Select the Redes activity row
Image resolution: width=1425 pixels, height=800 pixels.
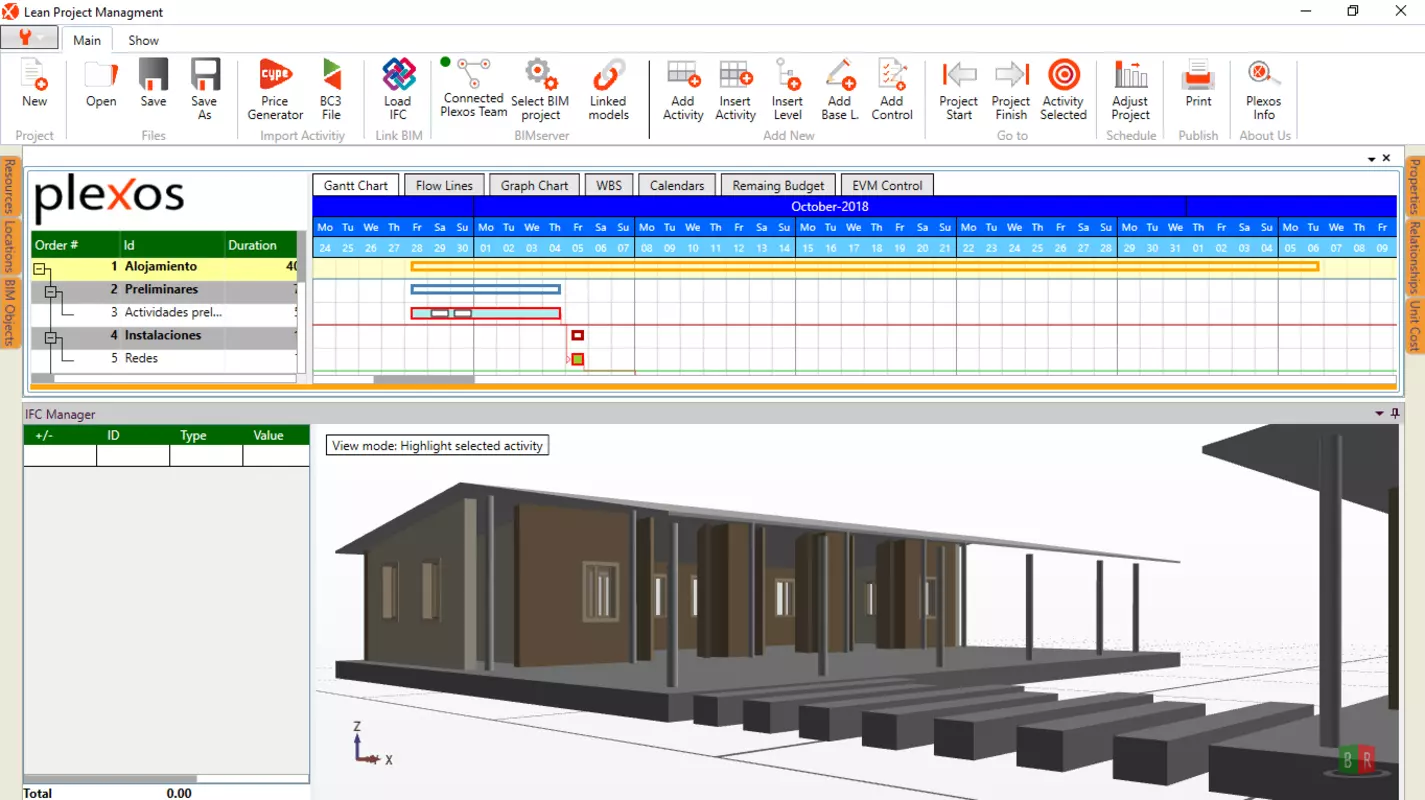click(165, 359)
